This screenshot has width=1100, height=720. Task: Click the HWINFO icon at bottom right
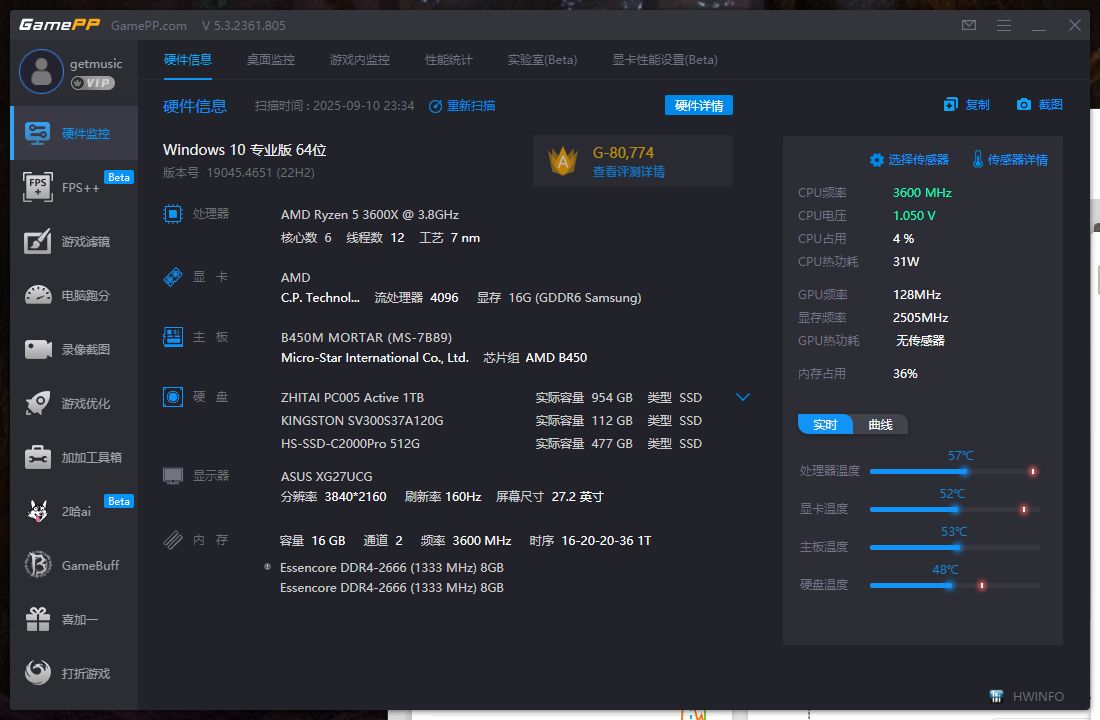(x=995, y=696)
